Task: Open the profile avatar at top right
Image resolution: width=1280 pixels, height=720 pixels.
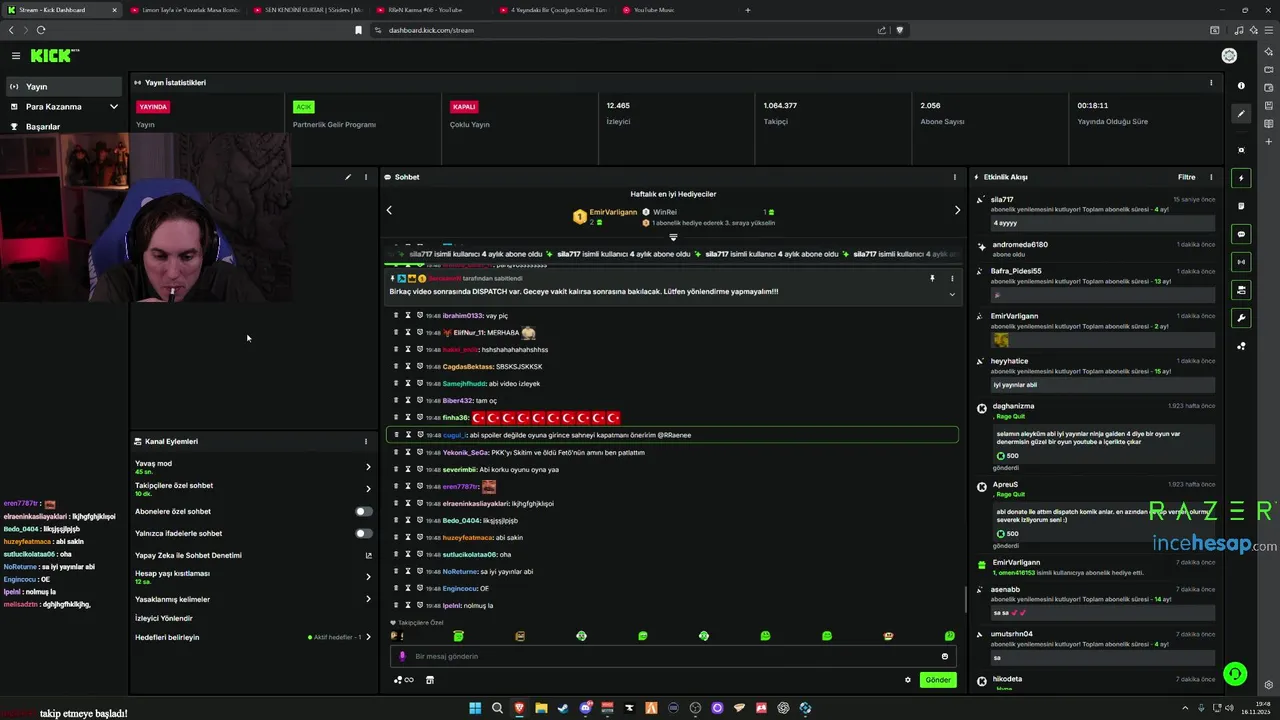Action: (1229, 56)
